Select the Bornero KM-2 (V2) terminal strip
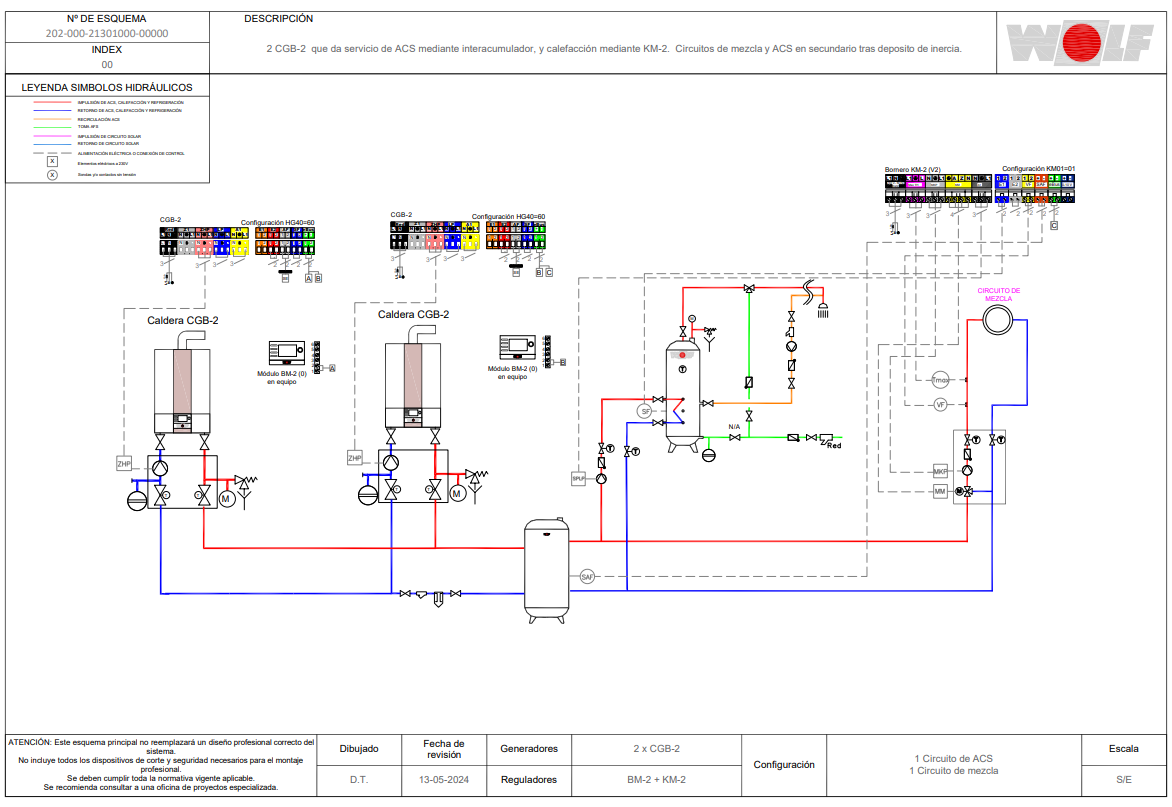The width and height of the screenshot is (1172, 807). (938, 189)
